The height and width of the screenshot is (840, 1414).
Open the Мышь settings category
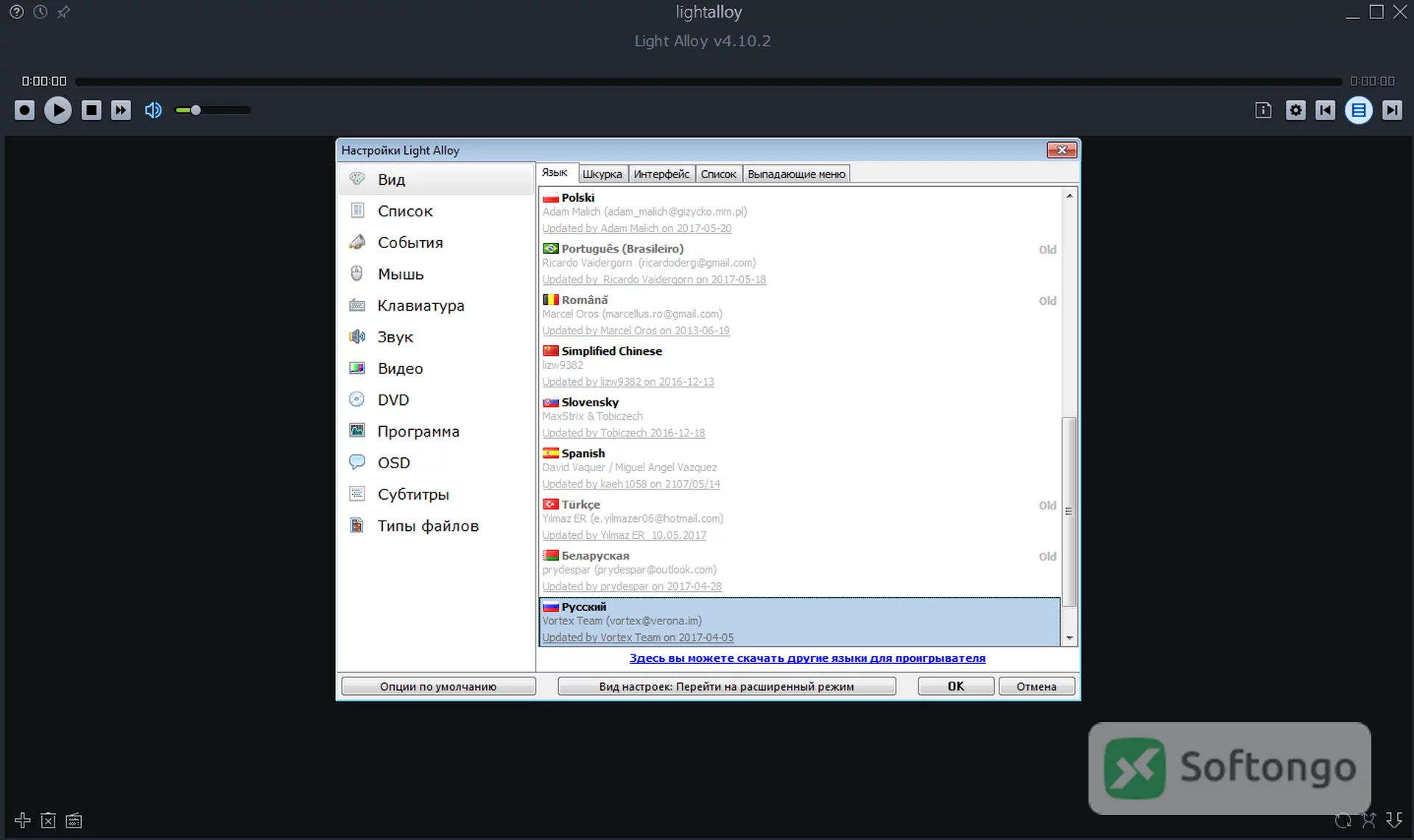(x=436, y=274)
